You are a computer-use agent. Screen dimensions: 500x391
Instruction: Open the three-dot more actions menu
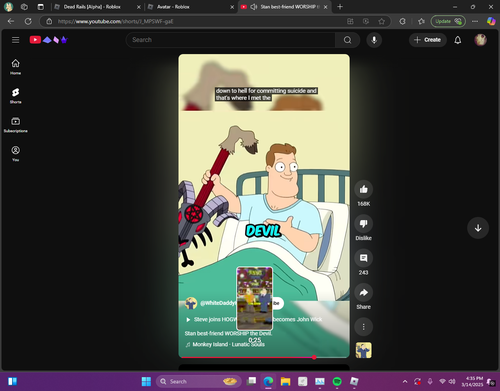[363, 327]
